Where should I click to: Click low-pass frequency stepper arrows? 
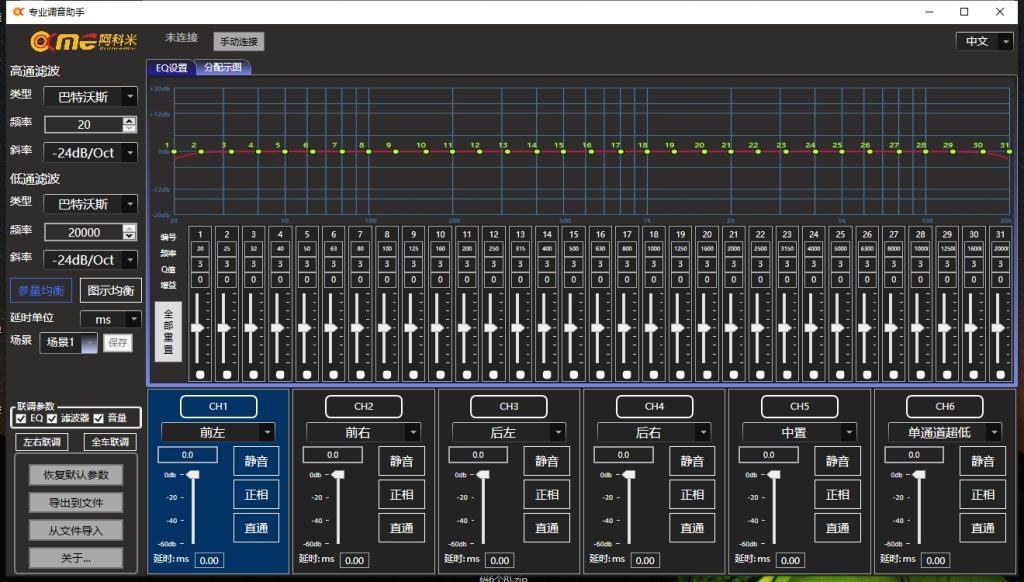(130, 232)
